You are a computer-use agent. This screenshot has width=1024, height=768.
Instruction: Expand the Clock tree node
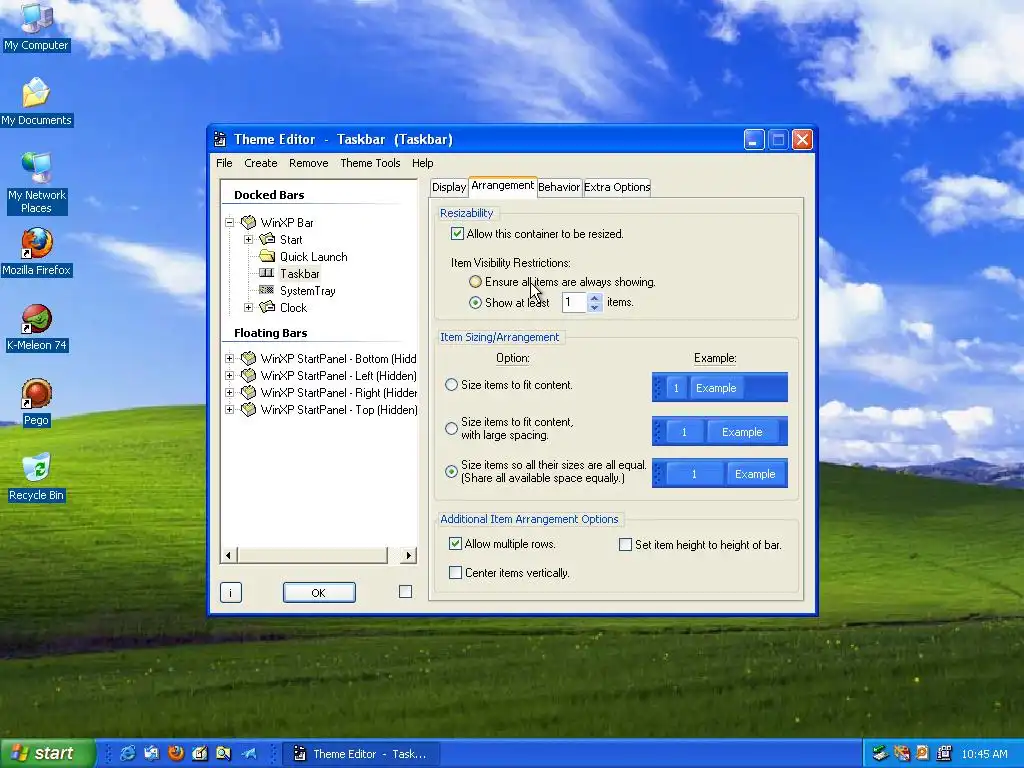[248, 308]
